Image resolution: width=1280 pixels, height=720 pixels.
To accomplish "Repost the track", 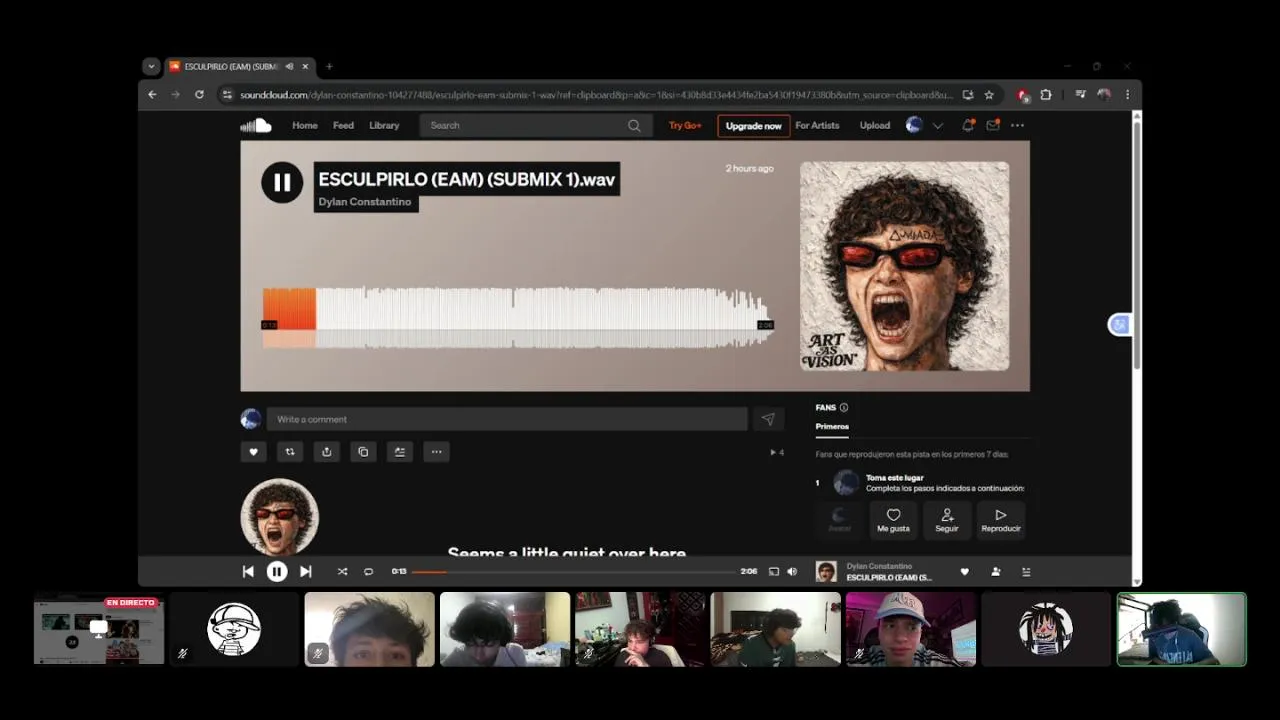I will pos(290,452).
